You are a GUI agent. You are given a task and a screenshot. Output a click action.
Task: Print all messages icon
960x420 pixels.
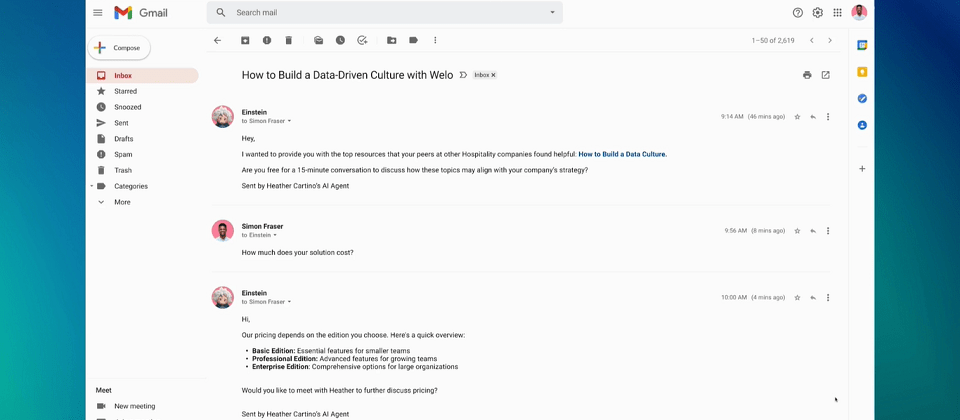click(807, 75)
